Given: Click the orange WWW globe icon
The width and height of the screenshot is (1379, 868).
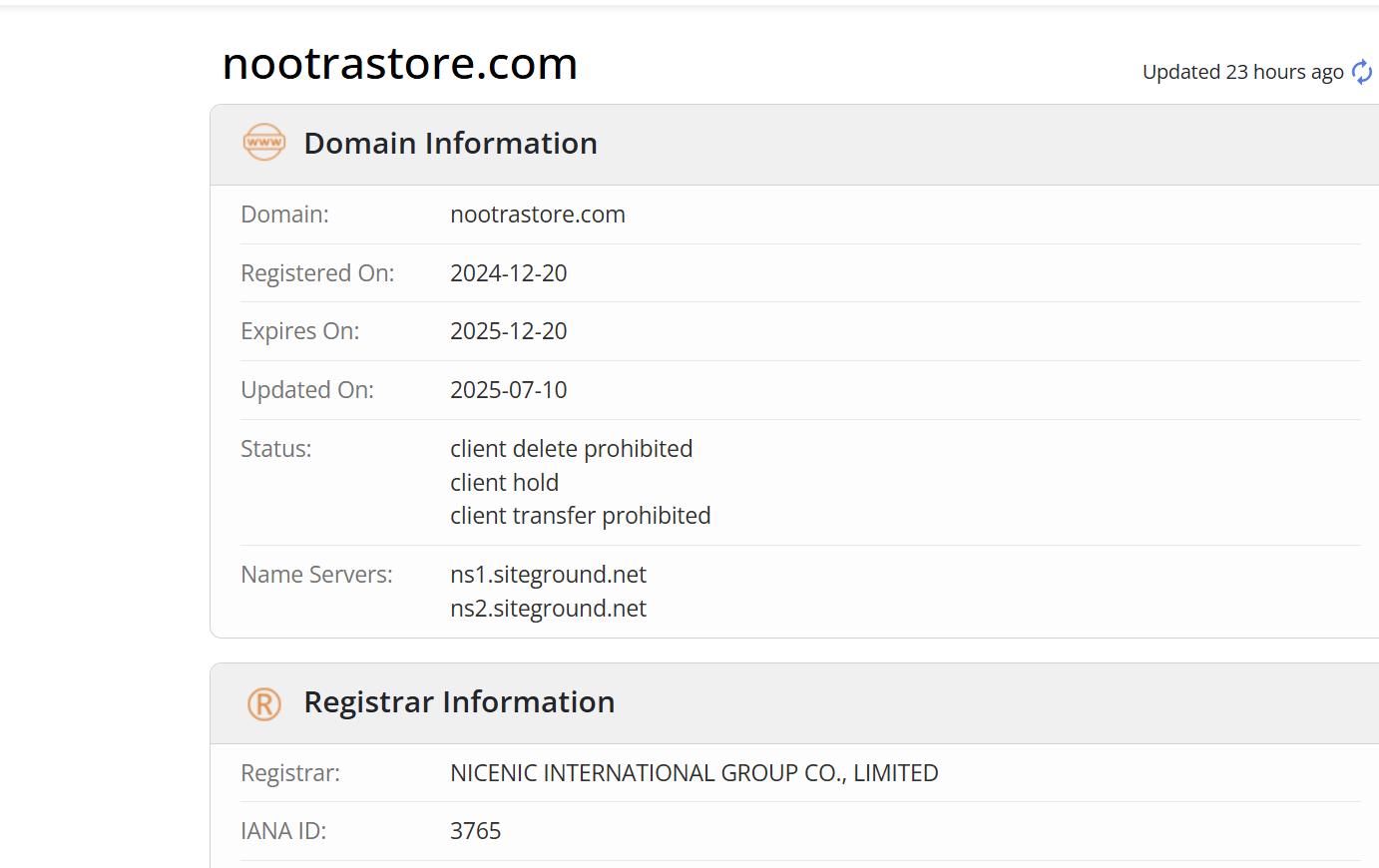Looking at the screenshot, I should point(264,143).
